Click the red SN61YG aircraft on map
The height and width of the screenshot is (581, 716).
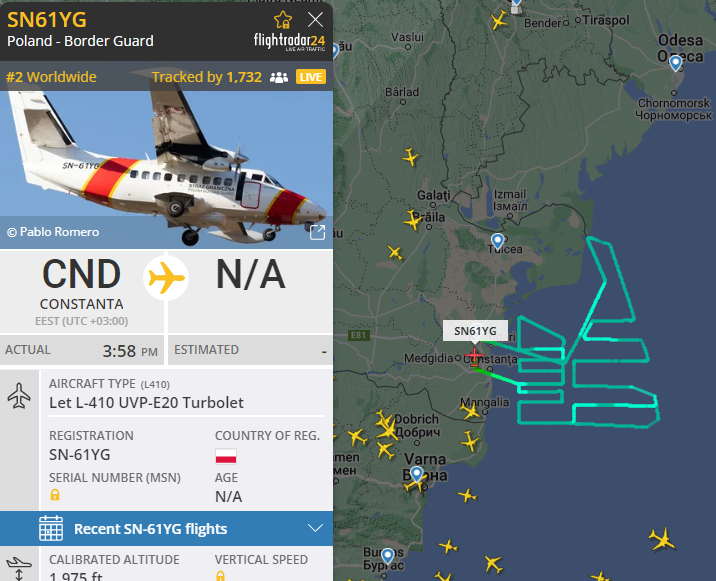[x=474, y=356]
